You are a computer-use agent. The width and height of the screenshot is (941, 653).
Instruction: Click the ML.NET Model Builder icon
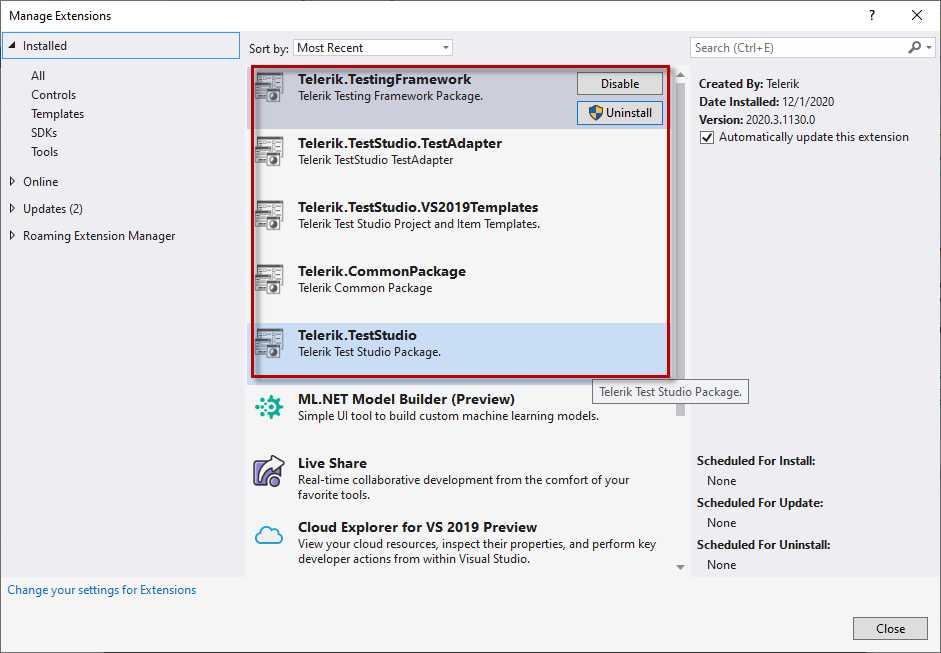click(269, 407)
